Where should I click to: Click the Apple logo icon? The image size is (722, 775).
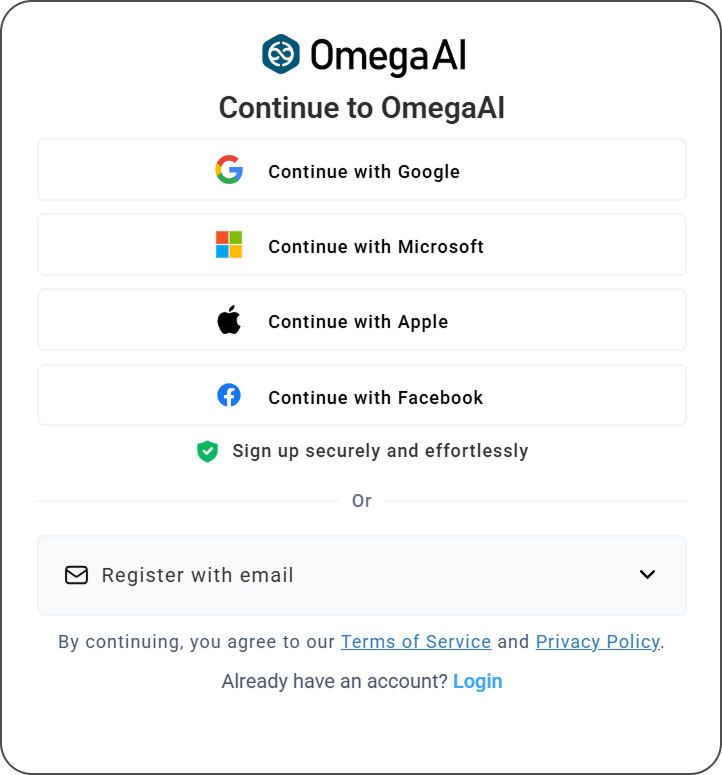pos(229,321)
